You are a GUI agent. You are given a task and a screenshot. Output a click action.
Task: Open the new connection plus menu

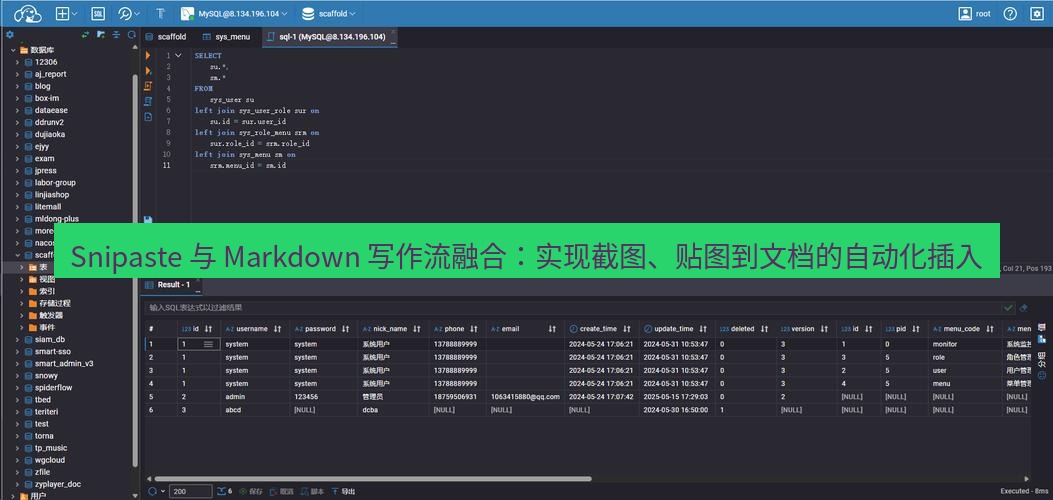point(66,13)
